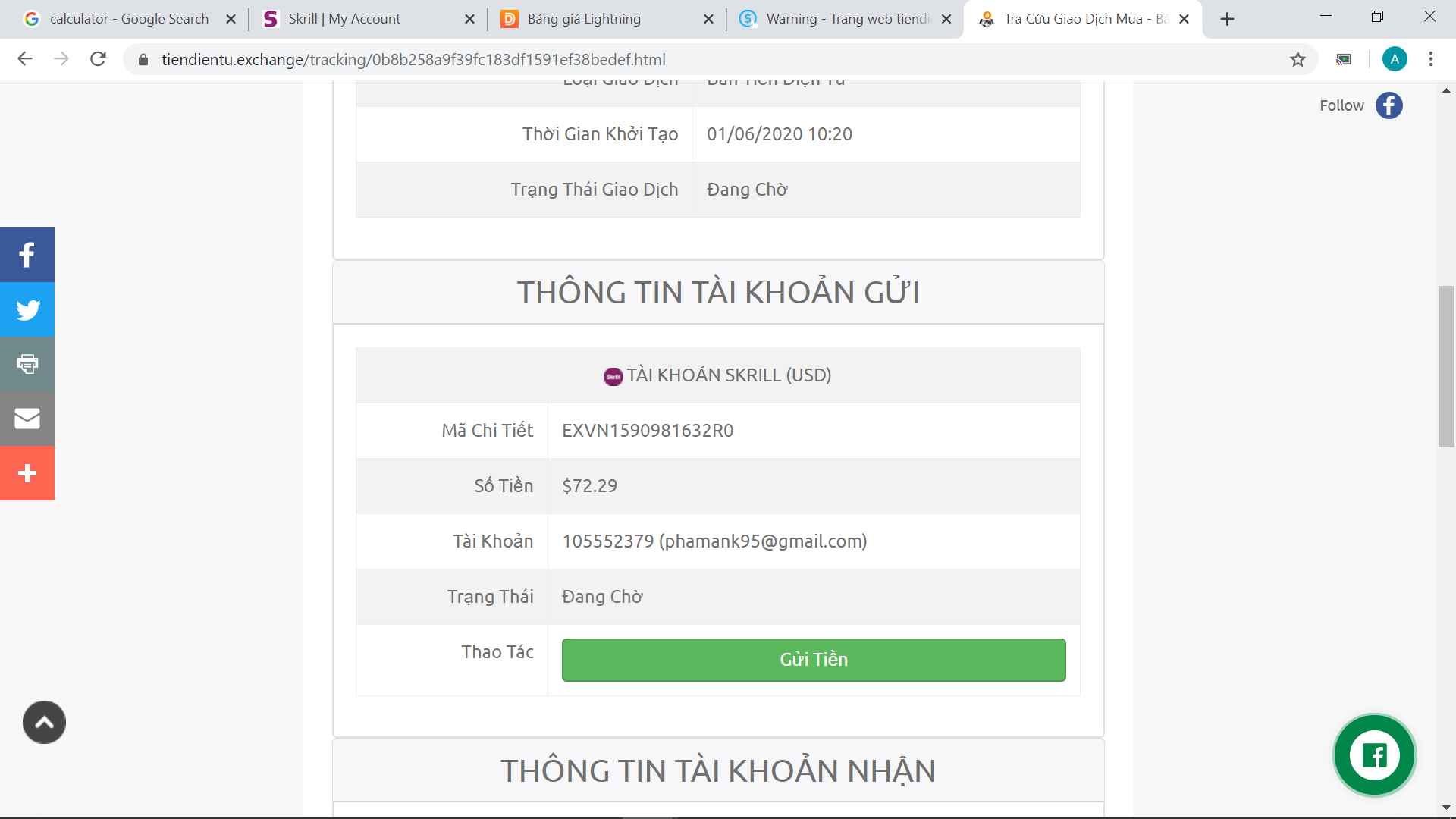Share page via Twitter sidebar icon
This screenshot has height=819, width=1456.
[27, 309]
